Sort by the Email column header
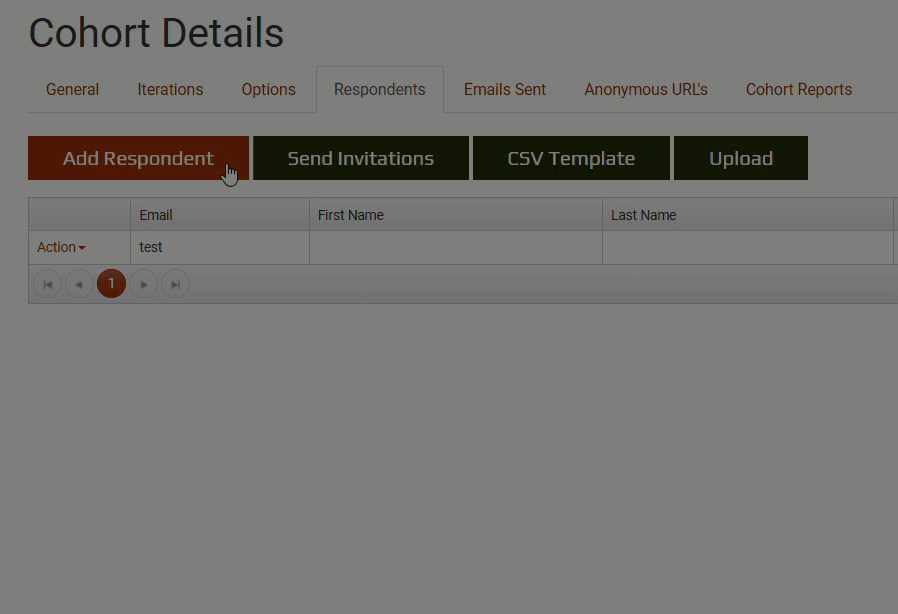Image resolution: width=898 pixels, height=614 pixels. pos(156,215)
